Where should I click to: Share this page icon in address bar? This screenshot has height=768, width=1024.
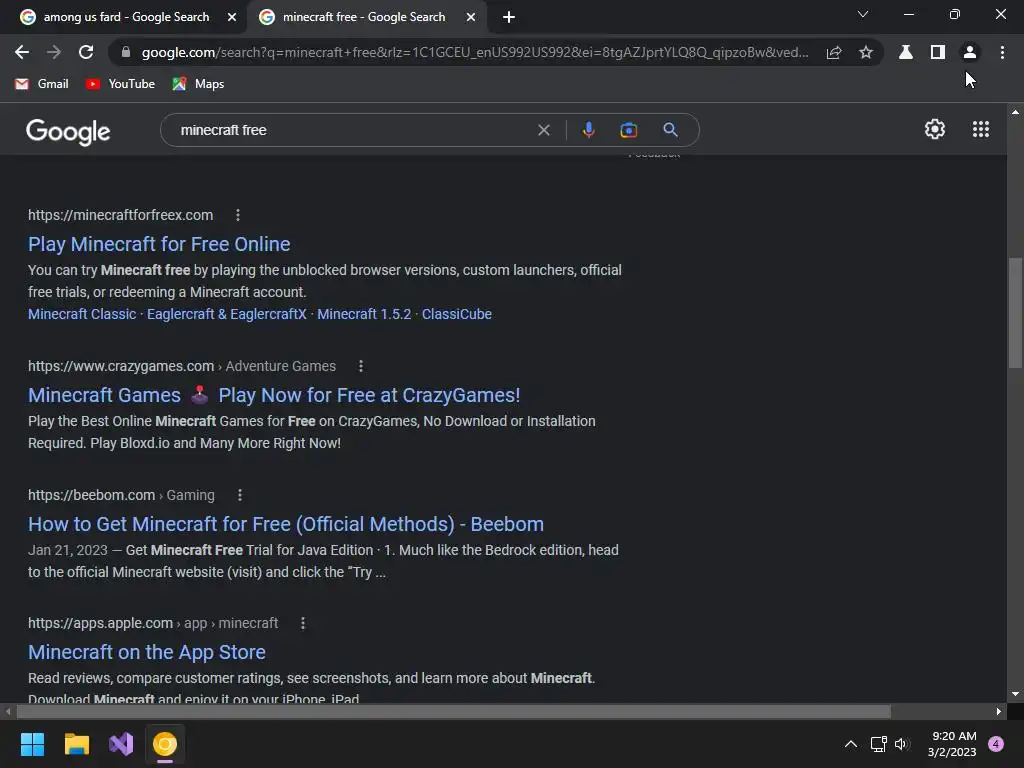click(834, 52)
